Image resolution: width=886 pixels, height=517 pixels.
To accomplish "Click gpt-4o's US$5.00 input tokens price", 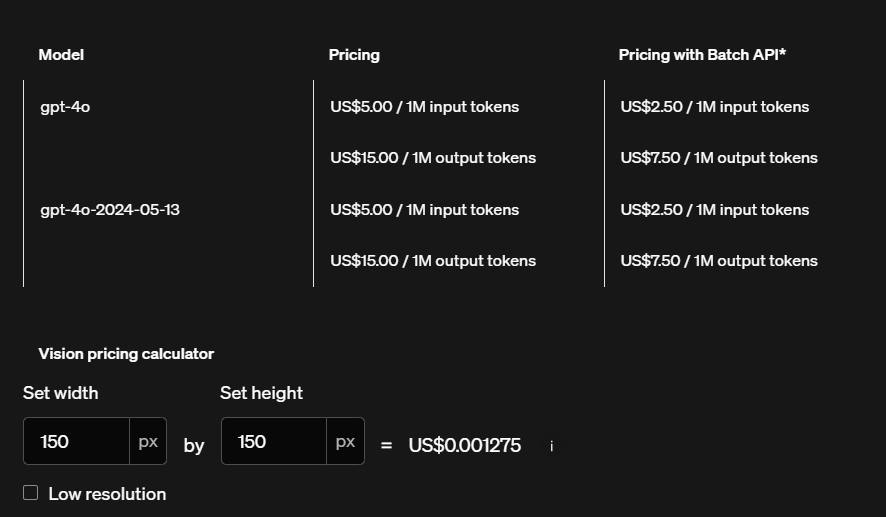I will click(x=424, y=107).
